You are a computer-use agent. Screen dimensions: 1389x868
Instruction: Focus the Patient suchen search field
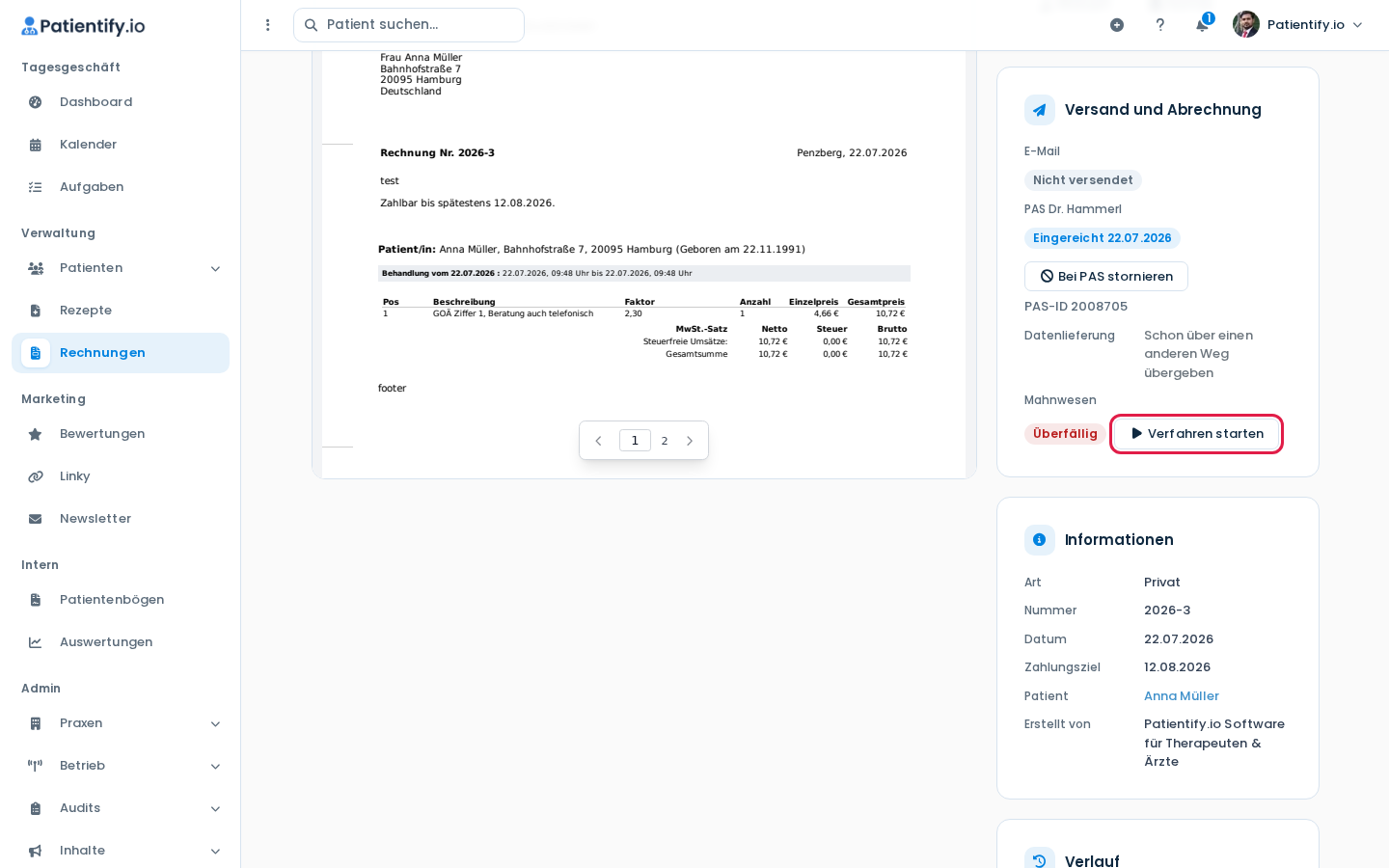tap(409, 25)
